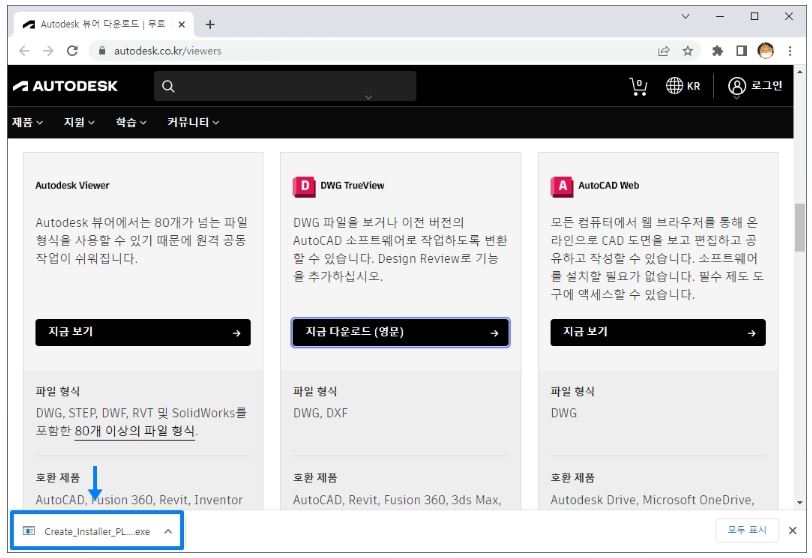Click the 모두 표시 button
The width and height of the screenshot is (812, 558).
point(747,530)
